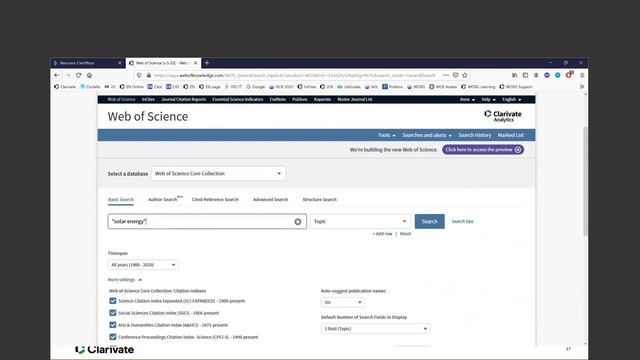Open the Cortellis bookmark
The image size is (640, 360).
(90, 87)
